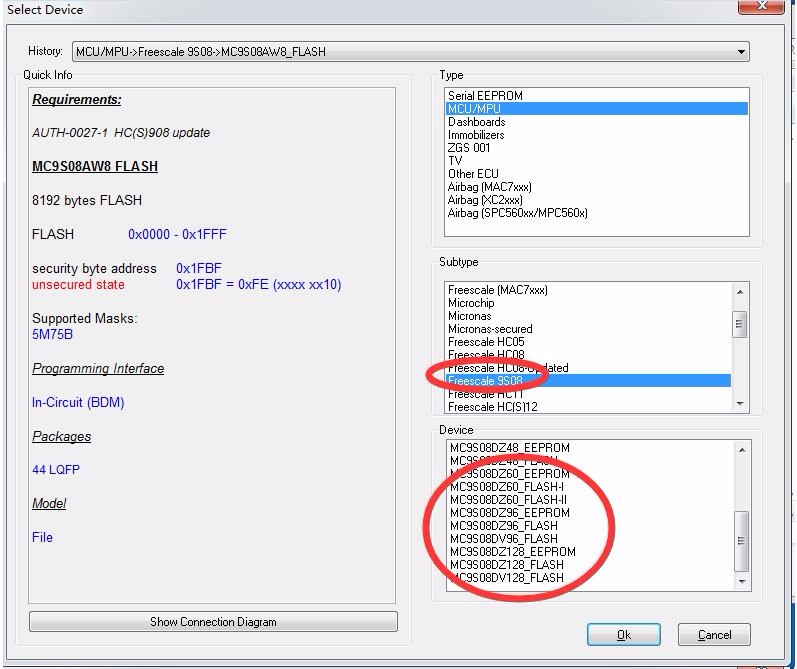Choose Dashboards in the Type list

tap(476, 122)
